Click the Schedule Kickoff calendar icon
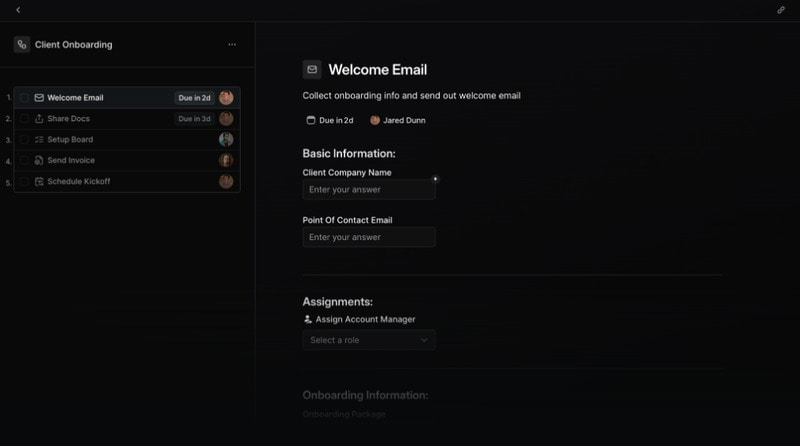Viewport: 800px width, 446px height. point(39,182)
